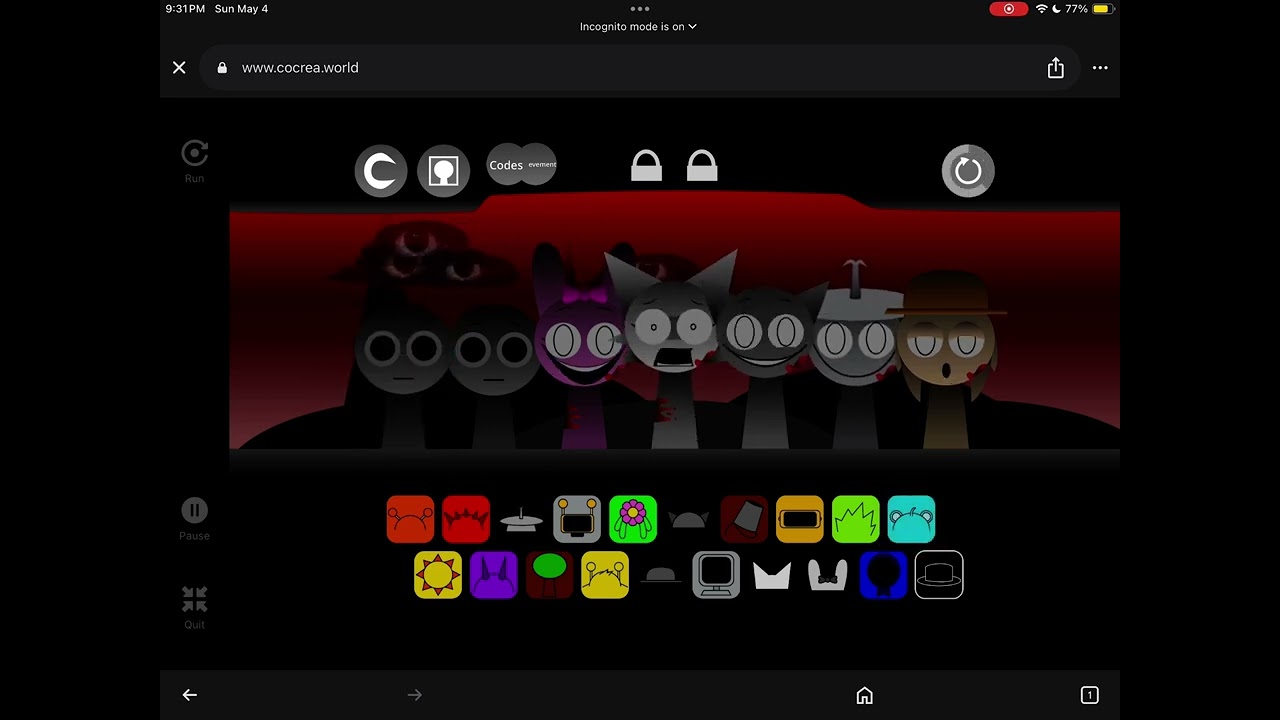Viewport: 1280px width, 720px height.
Task: Open the portrait silhouette button
Action: [x=443, y=171]
